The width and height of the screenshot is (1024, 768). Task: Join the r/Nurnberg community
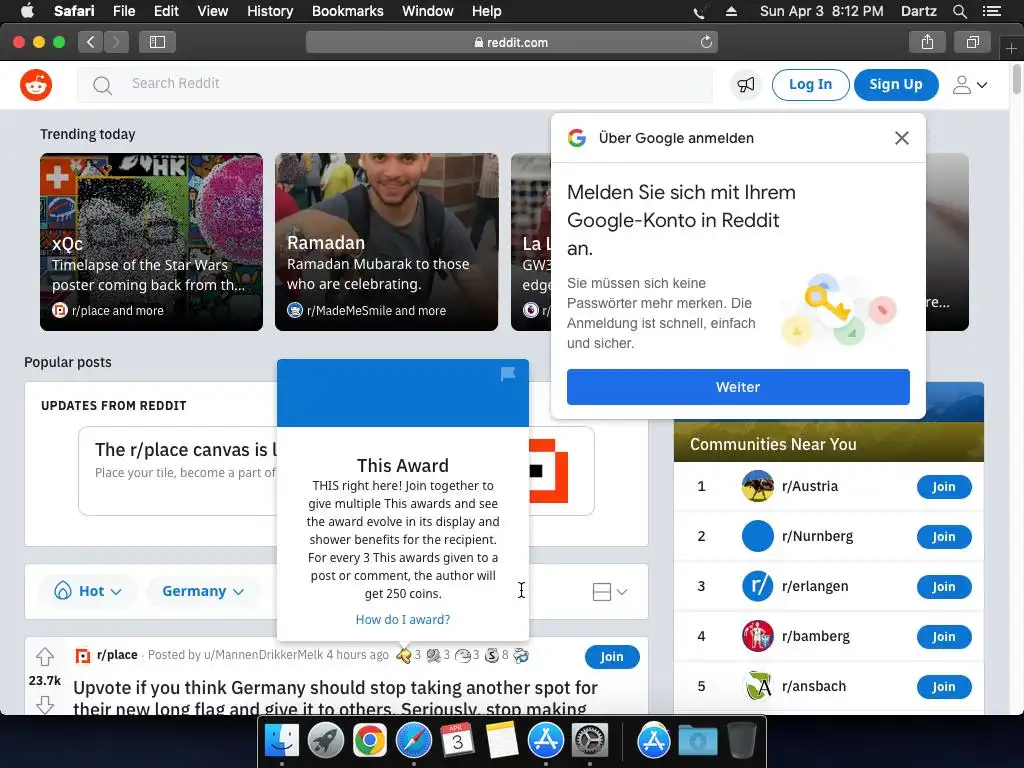[944, 537]
